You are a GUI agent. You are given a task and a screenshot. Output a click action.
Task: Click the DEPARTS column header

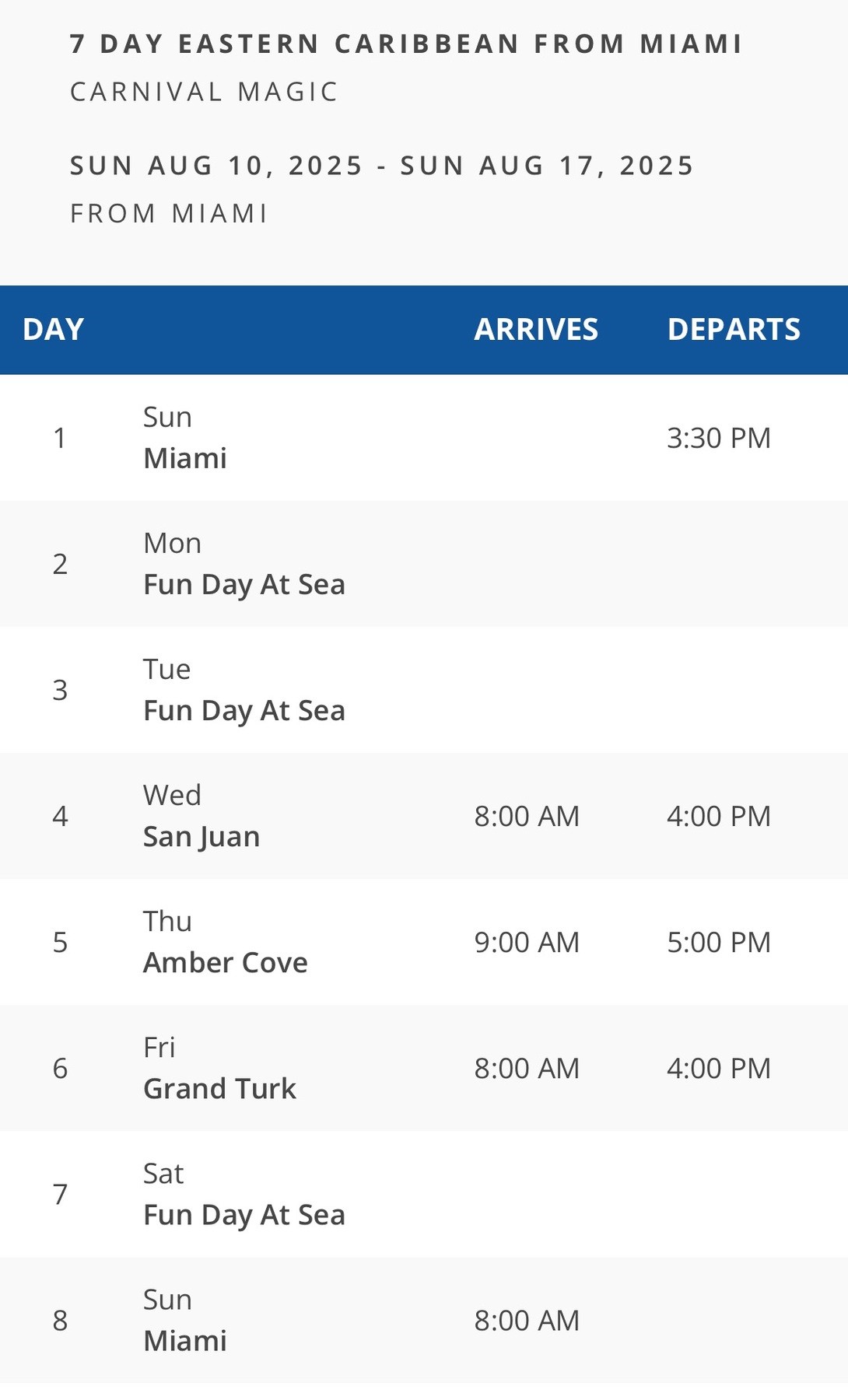coord(734,330)
